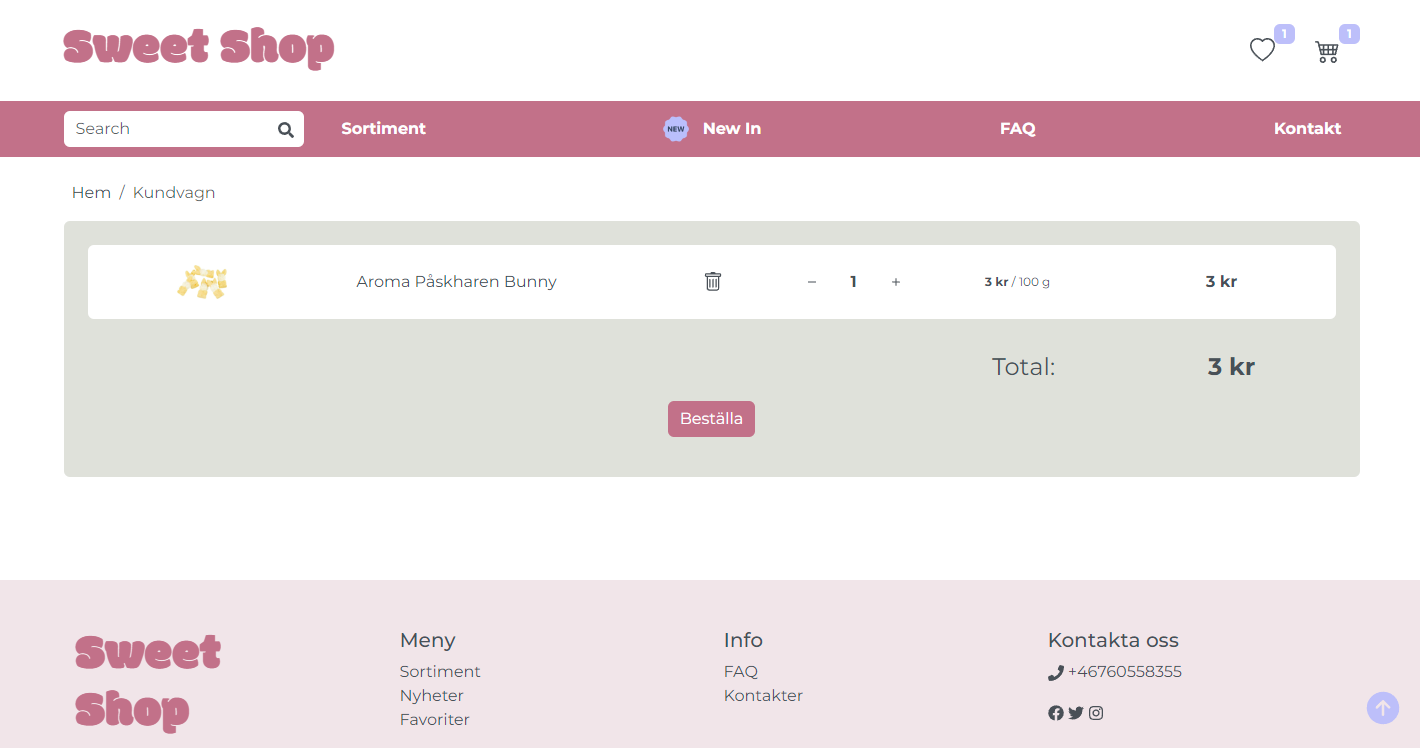
Task: Select Kontakt in the navigation bar
Action: tap(1307, 129)
